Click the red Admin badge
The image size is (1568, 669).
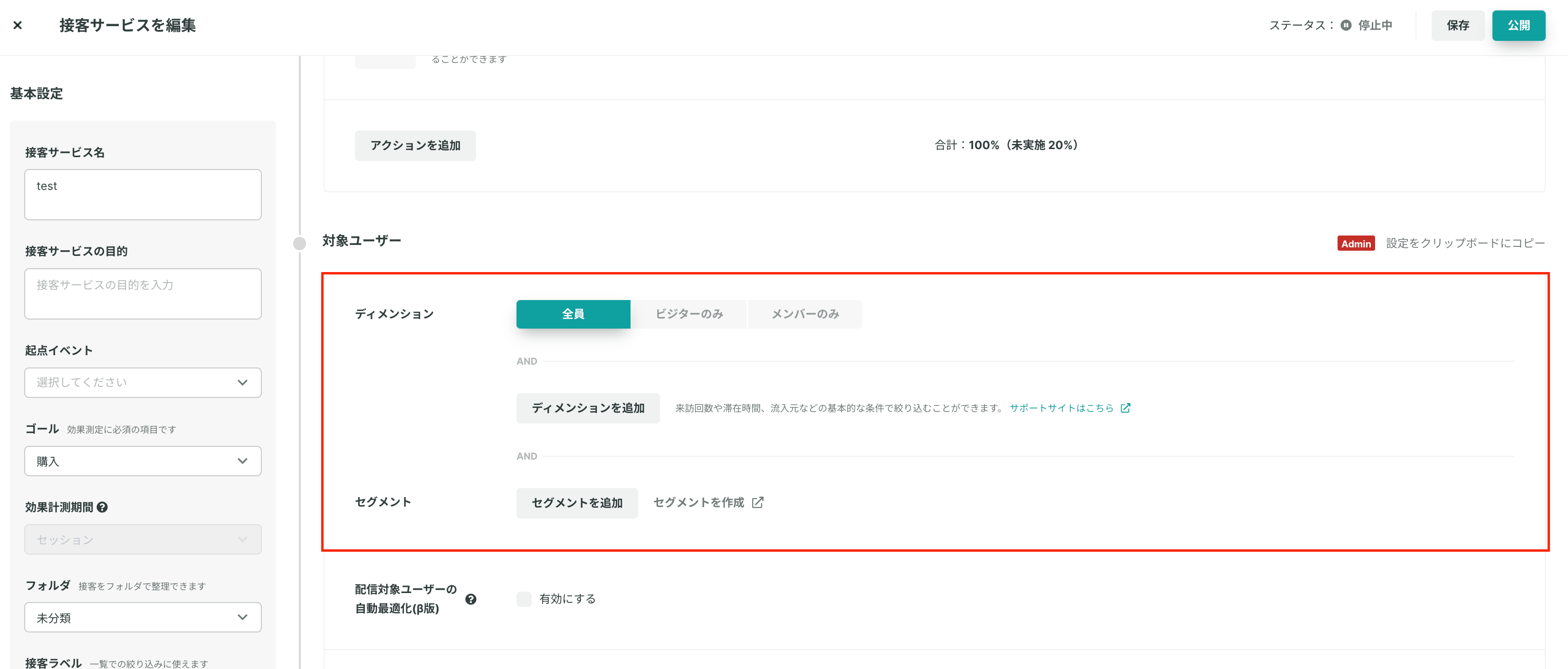pyautogui.click(x=1356, y=243)
